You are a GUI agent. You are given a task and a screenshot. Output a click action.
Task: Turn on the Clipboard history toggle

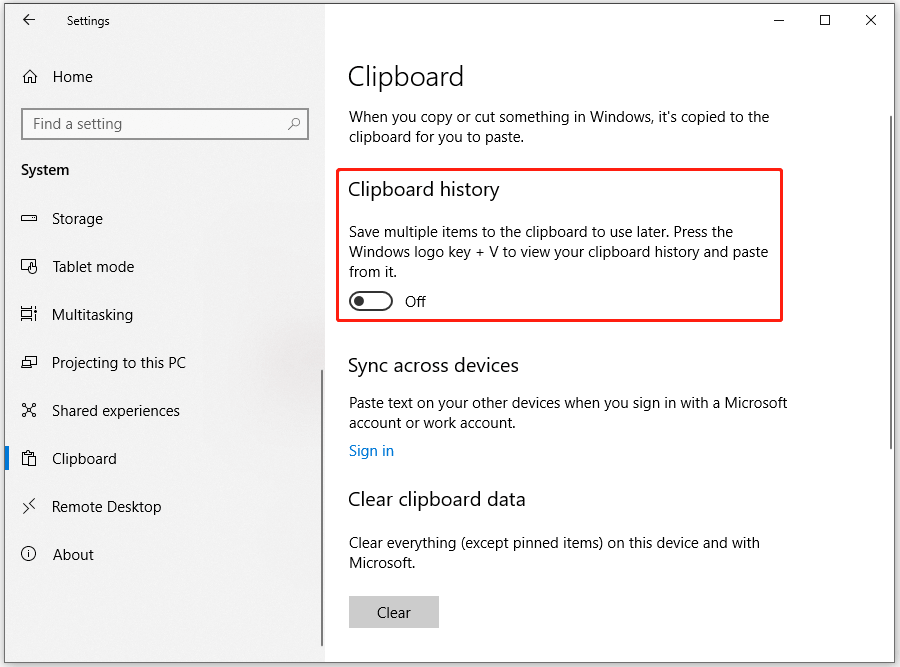[371, 301]
